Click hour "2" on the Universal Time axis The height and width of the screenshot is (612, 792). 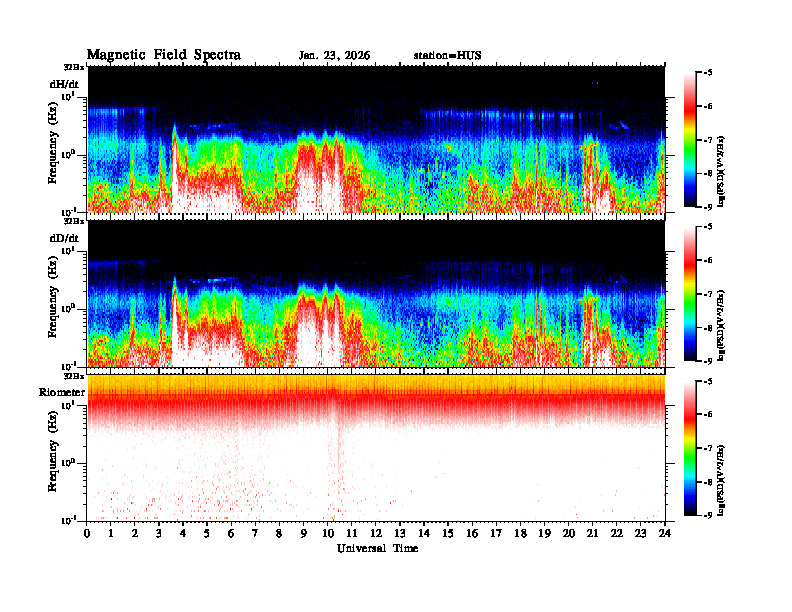coord(135,533)
